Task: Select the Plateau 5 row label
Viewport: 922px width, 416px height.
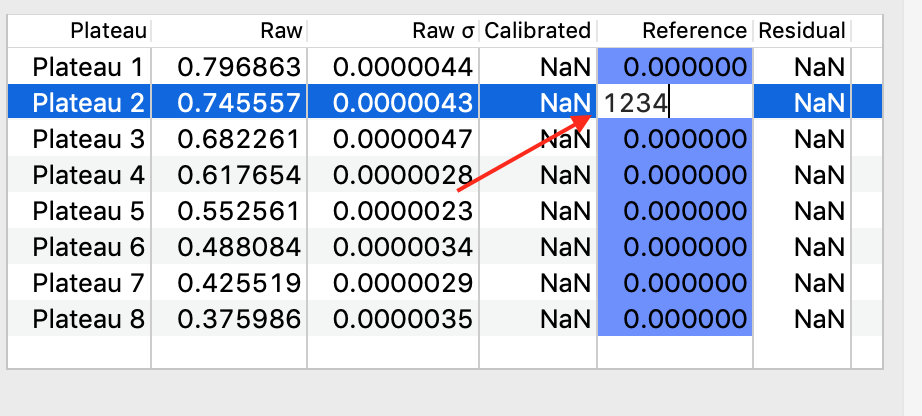Action: 88,211
